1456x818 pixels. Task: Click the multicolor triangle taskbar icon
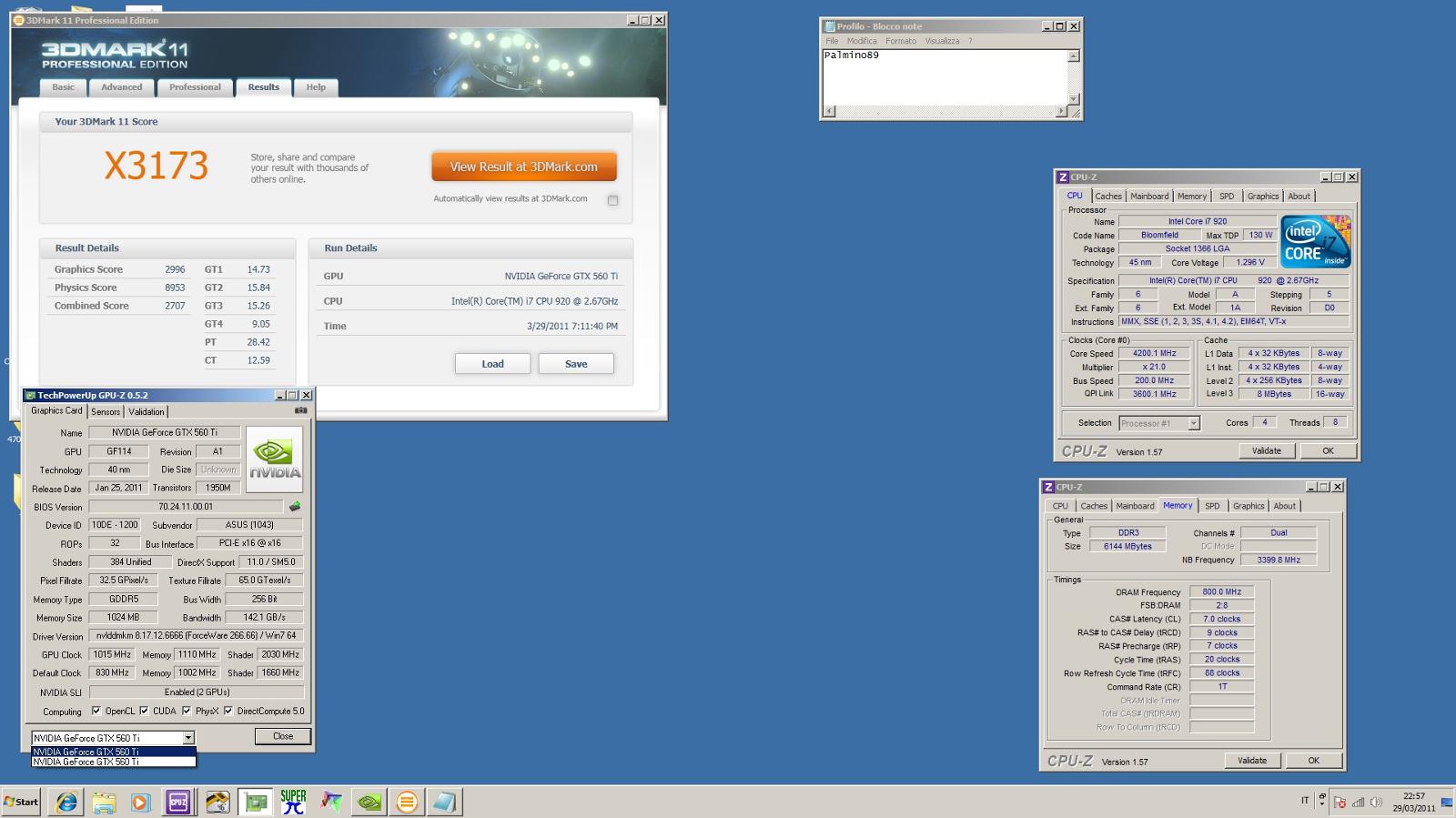[330, 802]
